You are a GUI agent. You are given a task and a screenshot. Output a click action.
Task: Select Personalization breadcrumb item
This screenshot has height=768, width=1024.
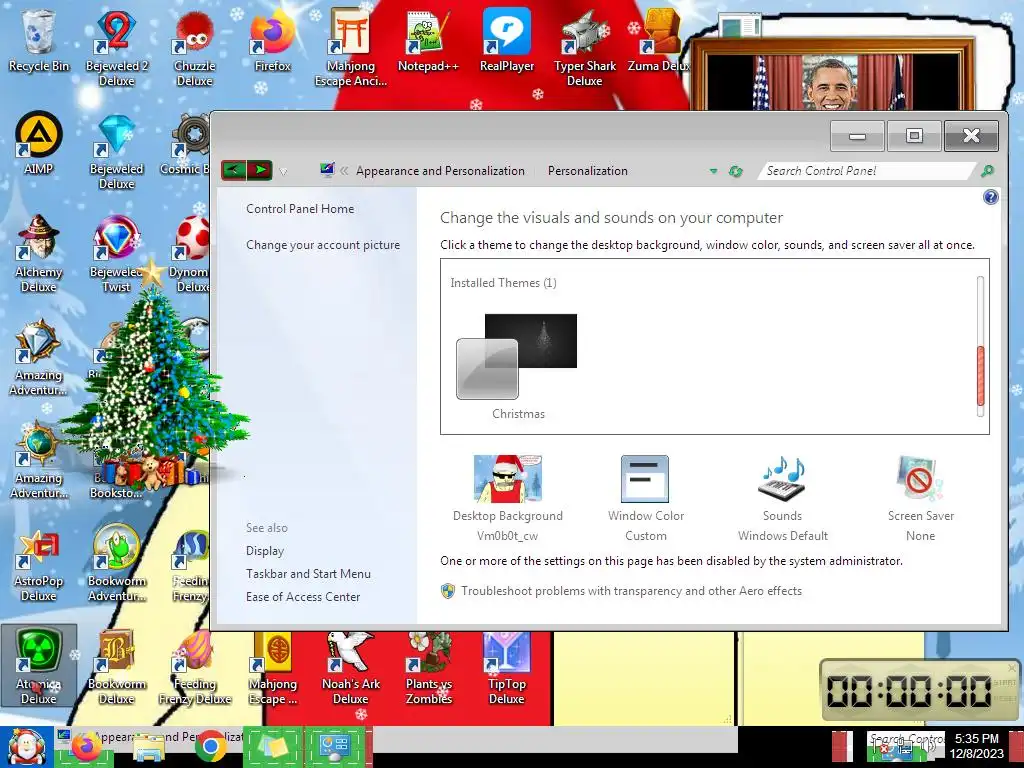pyautogui.click(x=588, y=171)
